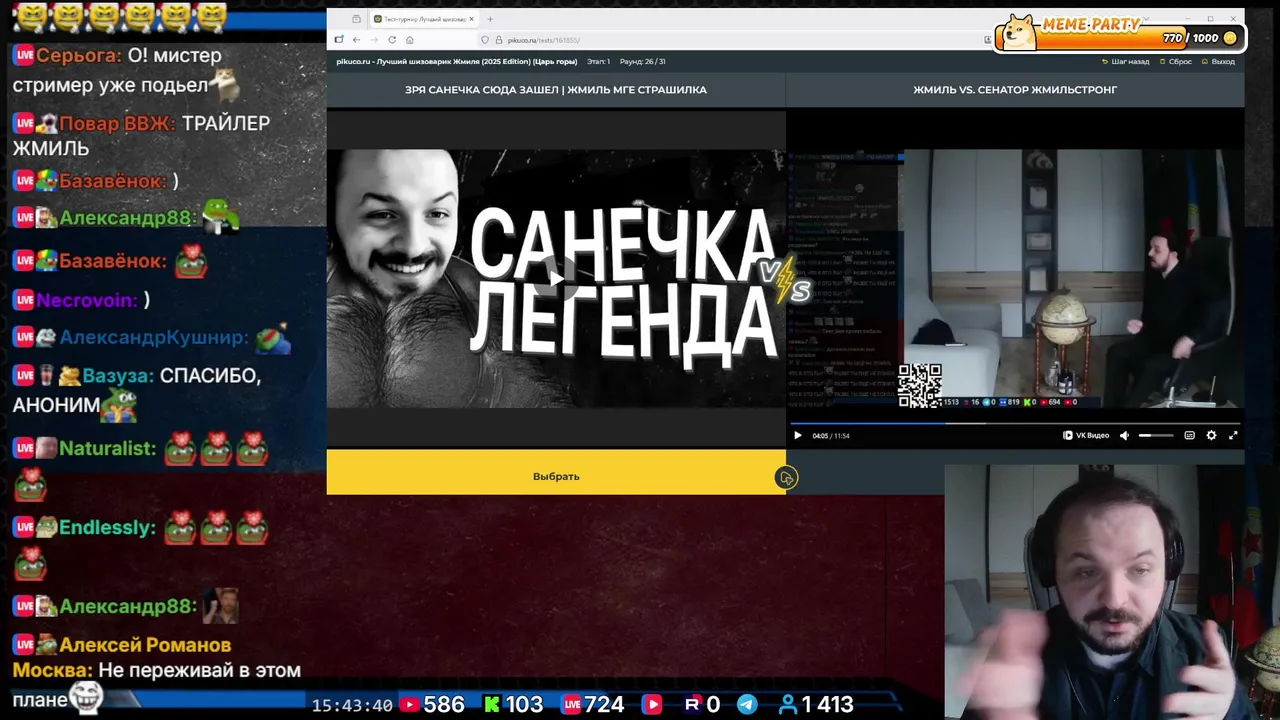The image size is (1280, 720).
Task: Toggle subtitles in the VK player
Action: pyautogui.click(x=1189, y=435)
